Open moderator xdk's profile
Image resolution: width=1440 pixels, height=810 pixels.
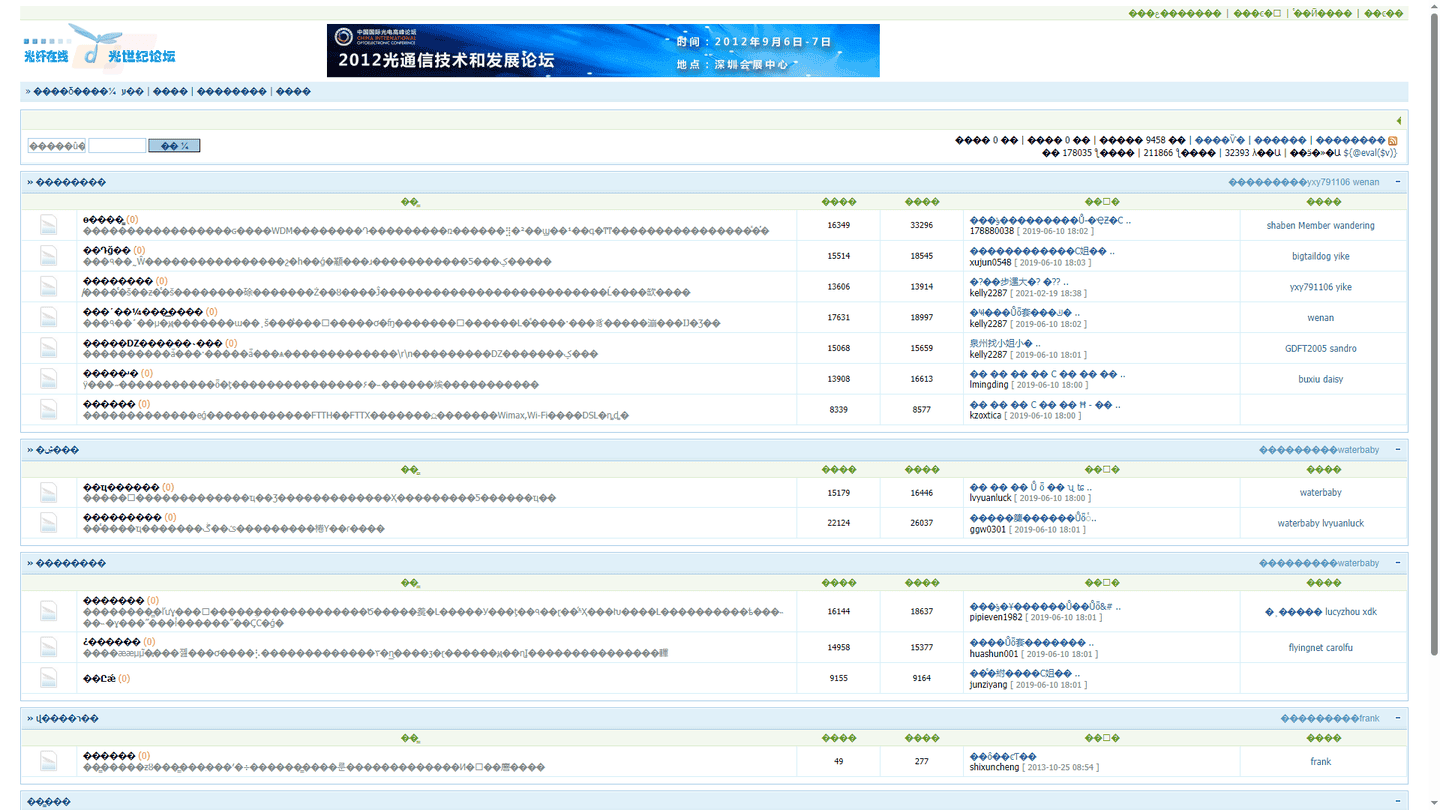point(1370,612)
